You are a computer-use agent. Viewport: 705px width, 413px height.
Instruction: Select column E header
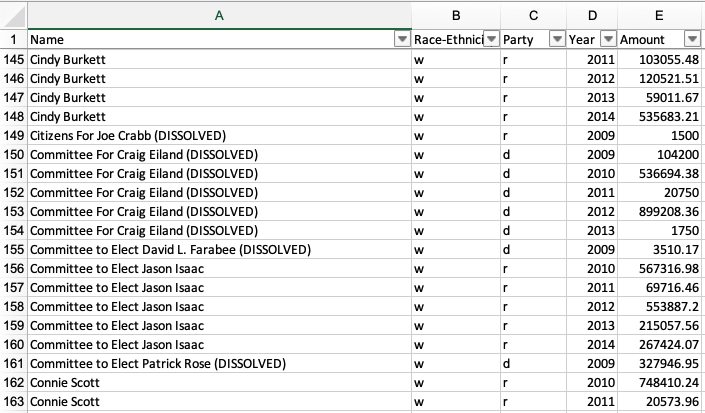pos(659,16)
